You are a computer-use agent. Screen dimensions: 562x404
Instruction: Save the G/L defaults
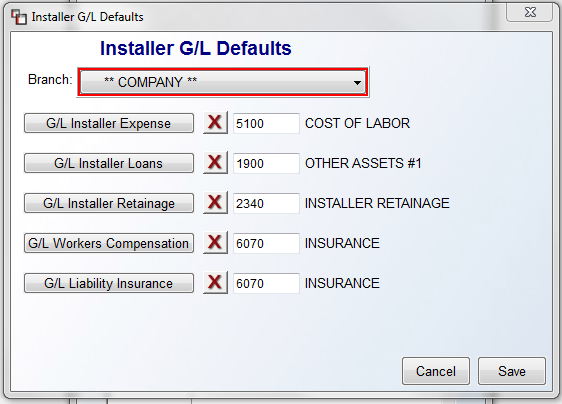click(x=512, y=371)
